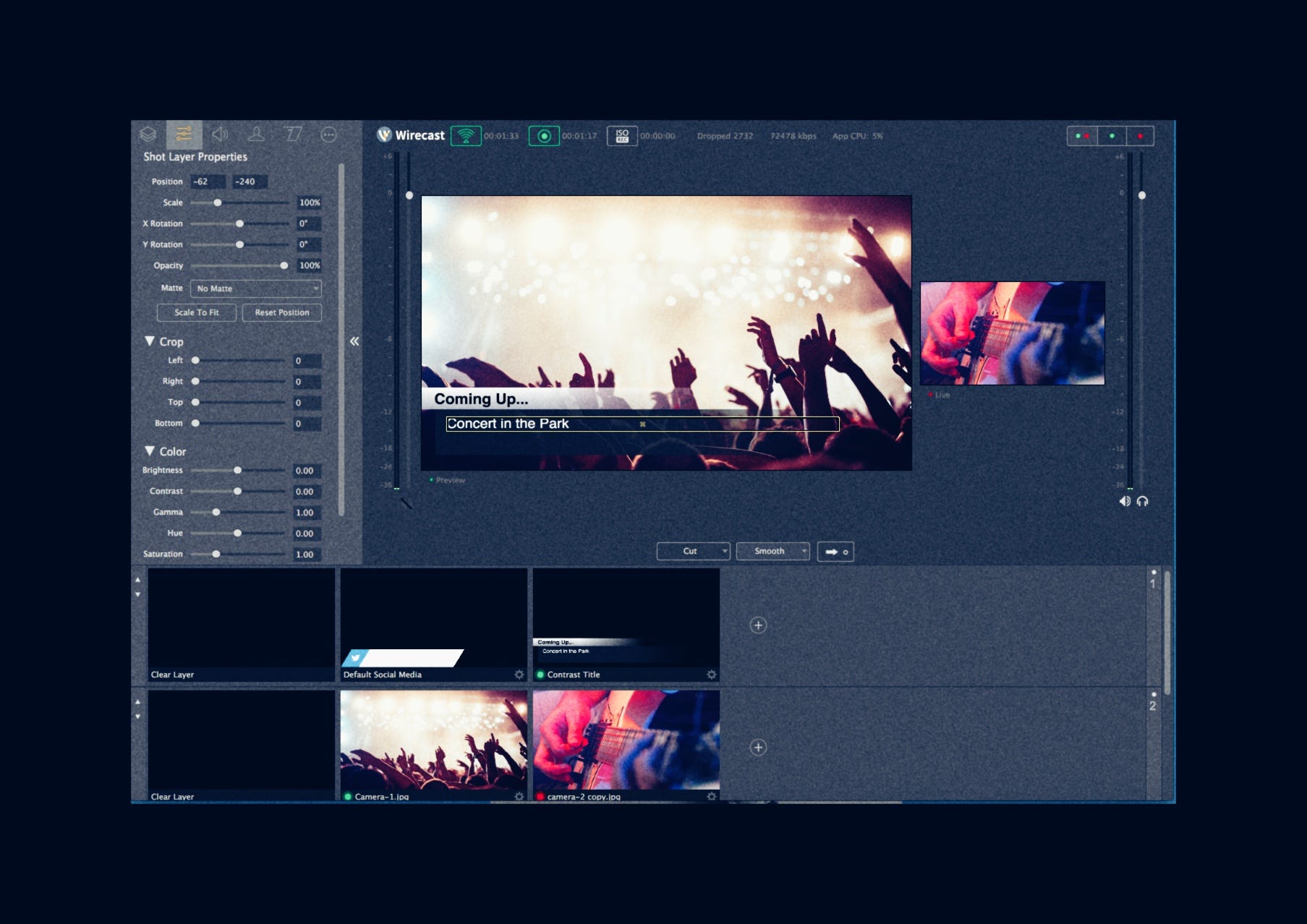The width and height of the screenshot is (1307, 924).
Task: Open the Shot Layers panel icon
Action: (149, 134)
